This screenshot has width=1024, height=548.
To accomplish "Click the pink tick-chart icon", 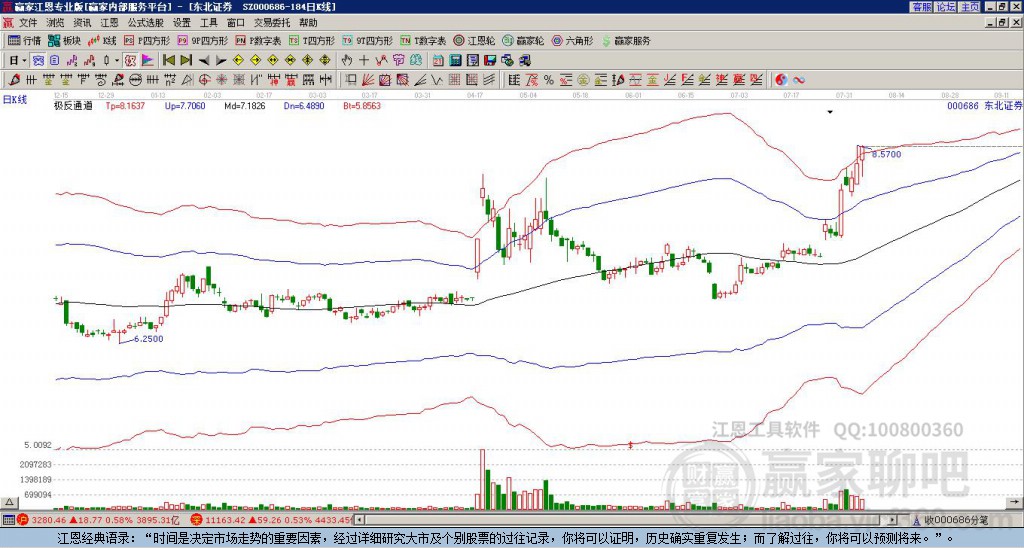I will point(72,61).
